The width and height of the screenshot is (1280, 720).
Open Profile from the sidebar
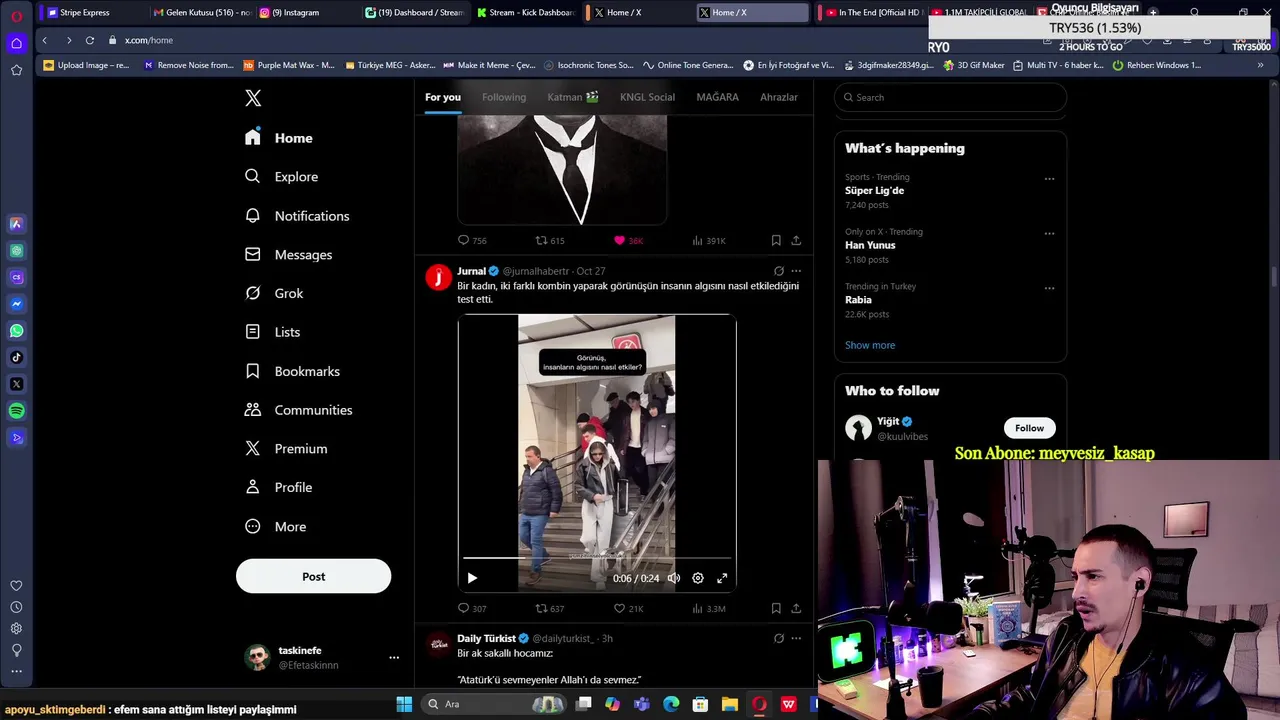(x=279, y=487)
